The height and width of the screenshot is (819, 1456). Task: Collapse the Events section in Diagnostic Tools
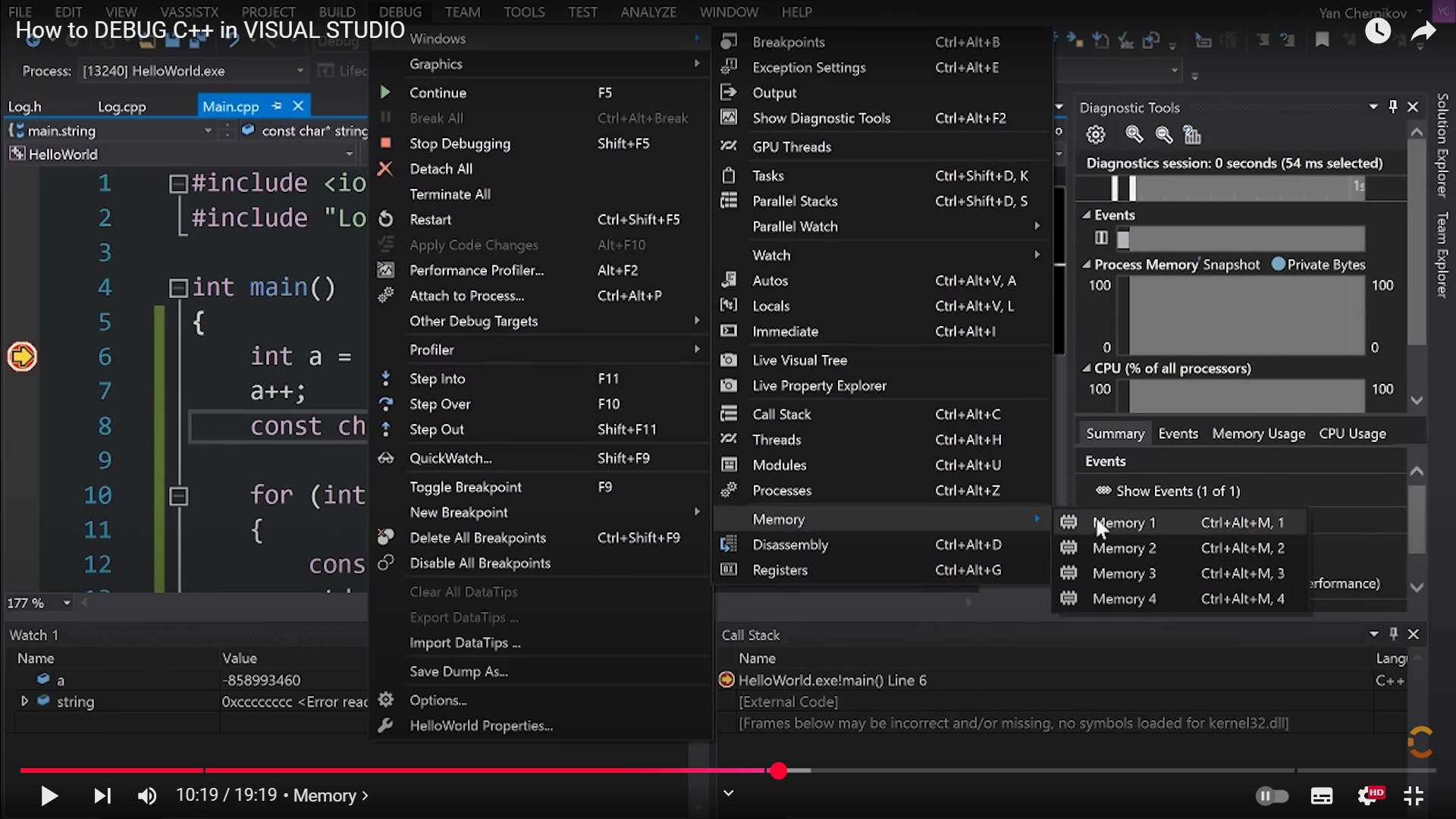[x=1086, y=215]
